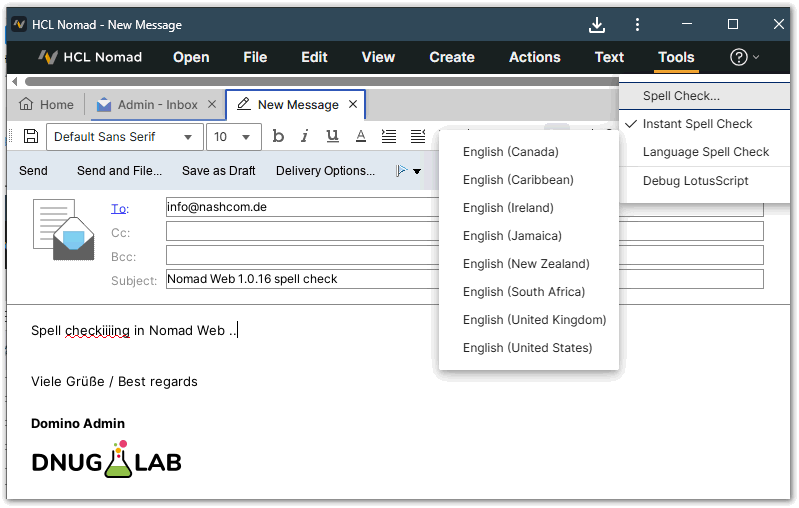Click Save as Draft button

tap(219, 171)
